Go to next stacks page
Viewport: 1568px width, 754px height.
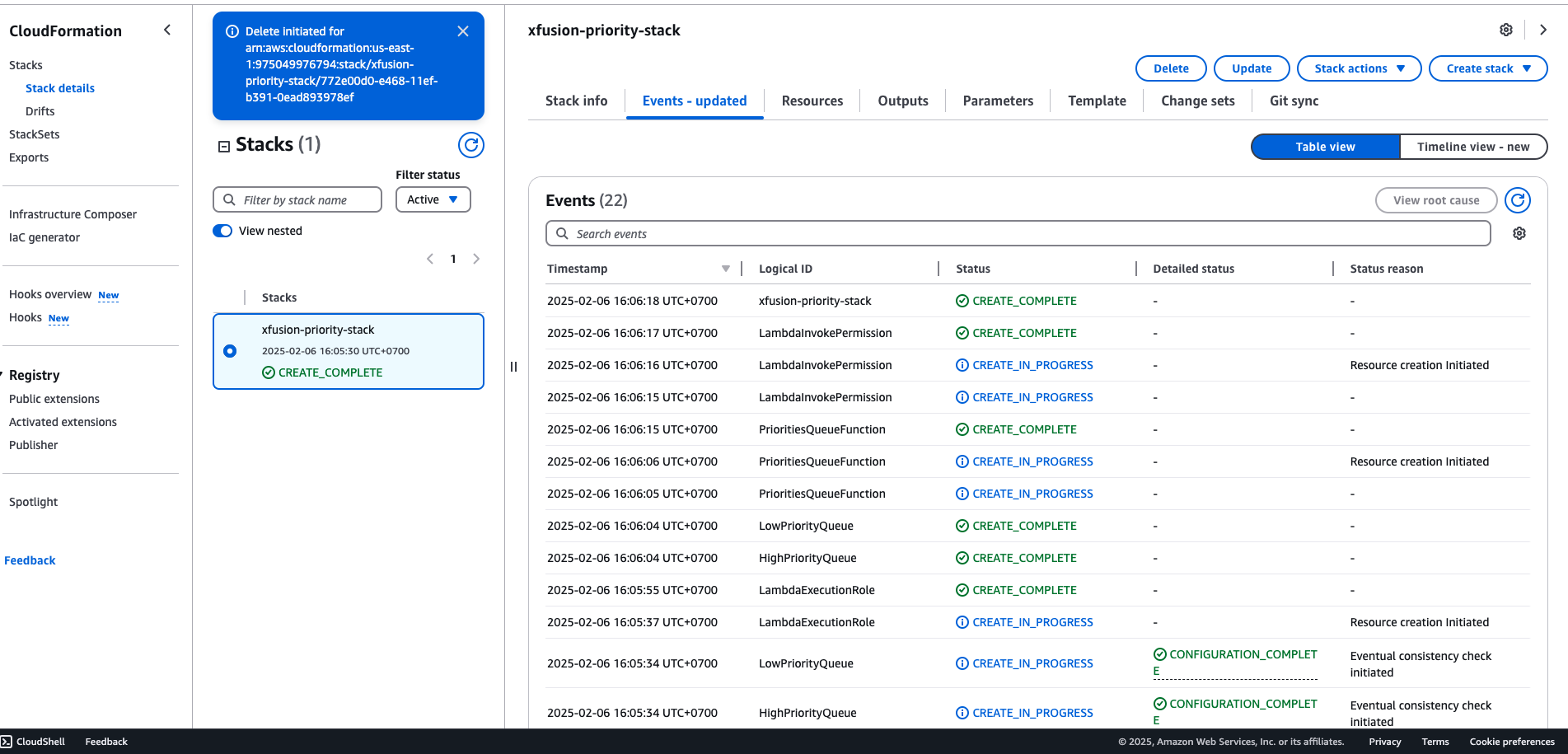(476, 259)
